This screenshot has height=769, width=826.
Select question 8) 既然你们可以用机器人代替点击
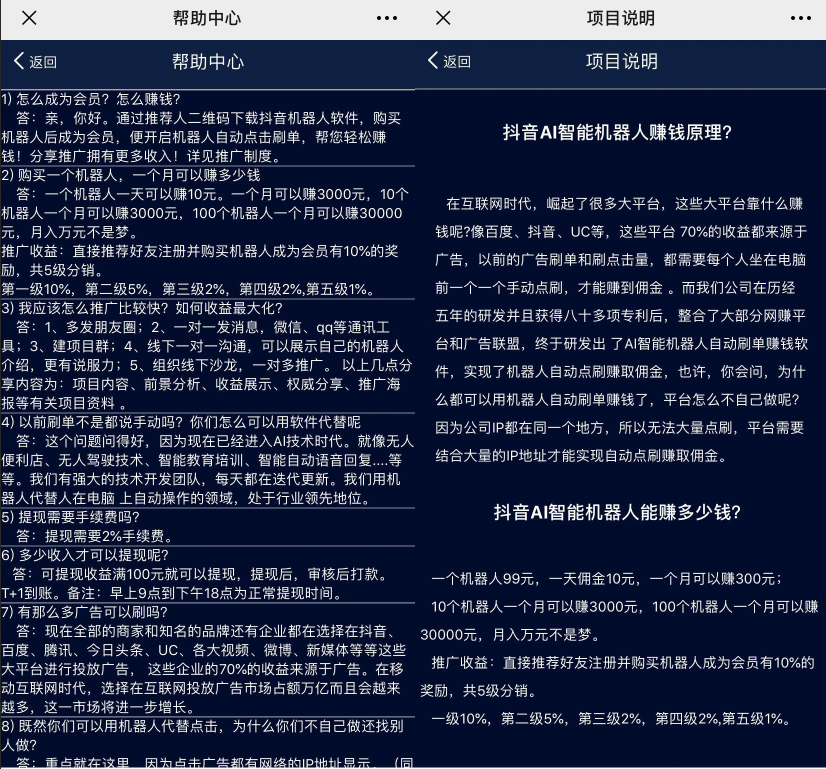click(202, 735)
